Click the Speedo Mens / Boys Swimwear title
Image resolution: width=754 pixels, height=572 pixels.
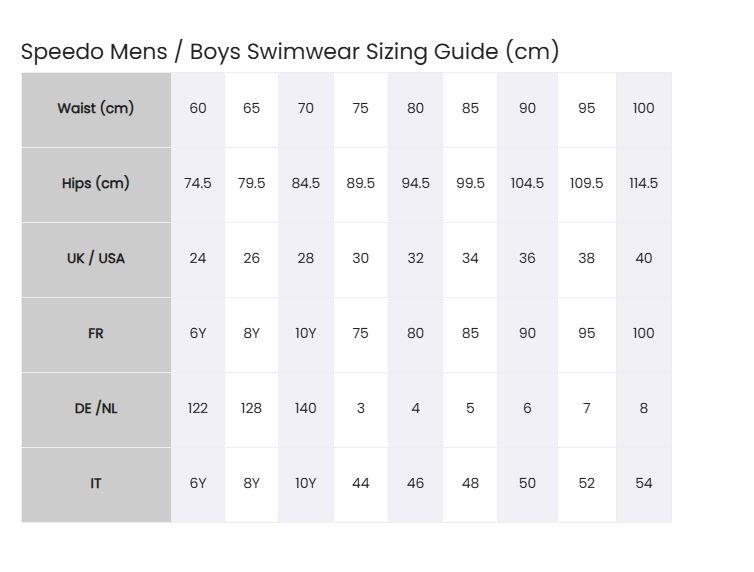pyautogui.click(x=290, y=51)
